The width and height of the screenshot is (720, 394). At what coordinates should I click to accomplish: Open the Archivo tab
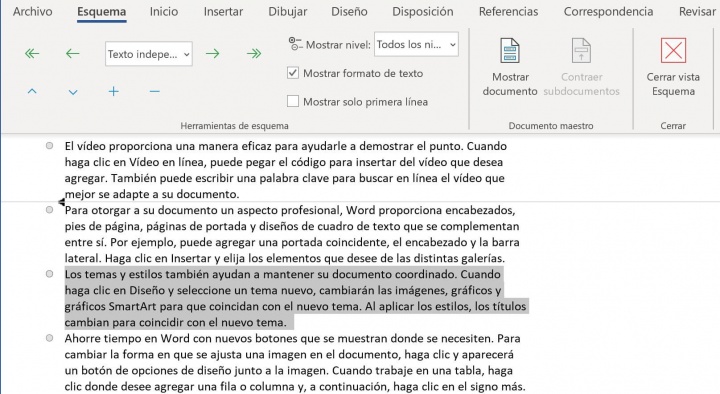coord(33,11)
